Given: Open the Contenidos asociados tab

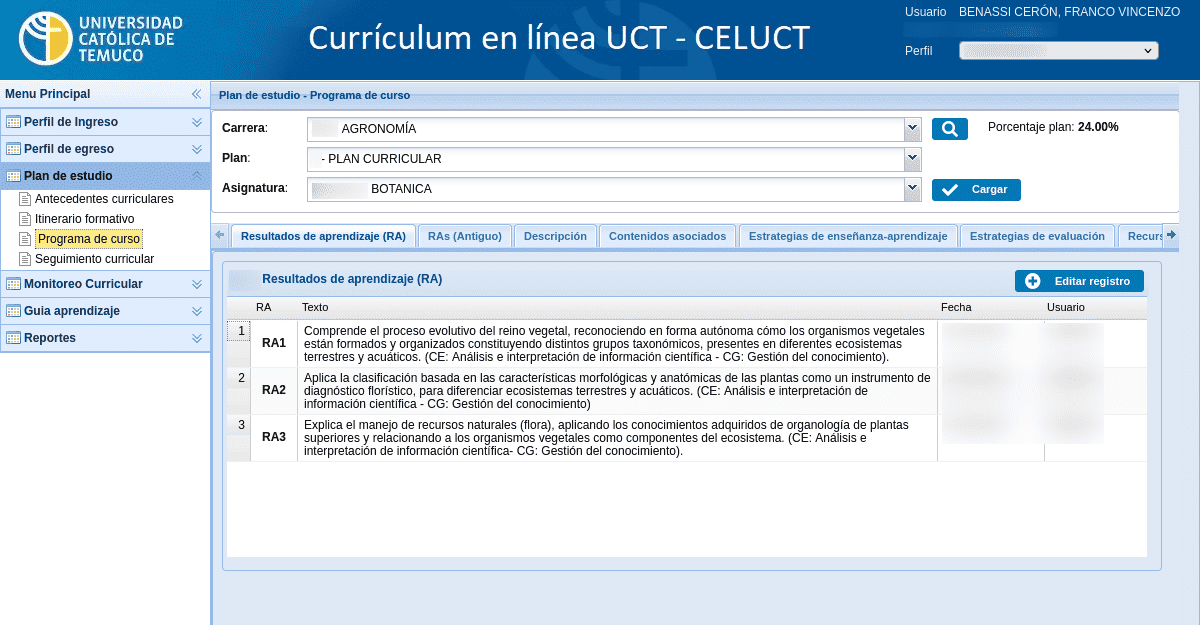Looking at the screenshot, I should [667, 236].
